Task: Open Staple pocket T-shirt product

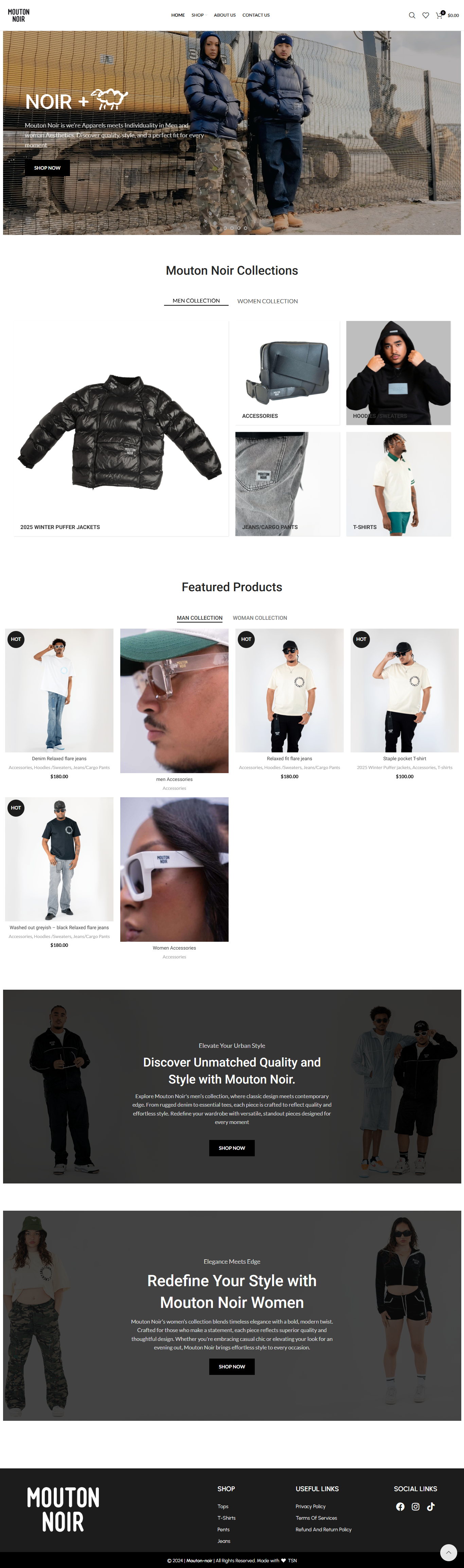Action: 405,759
